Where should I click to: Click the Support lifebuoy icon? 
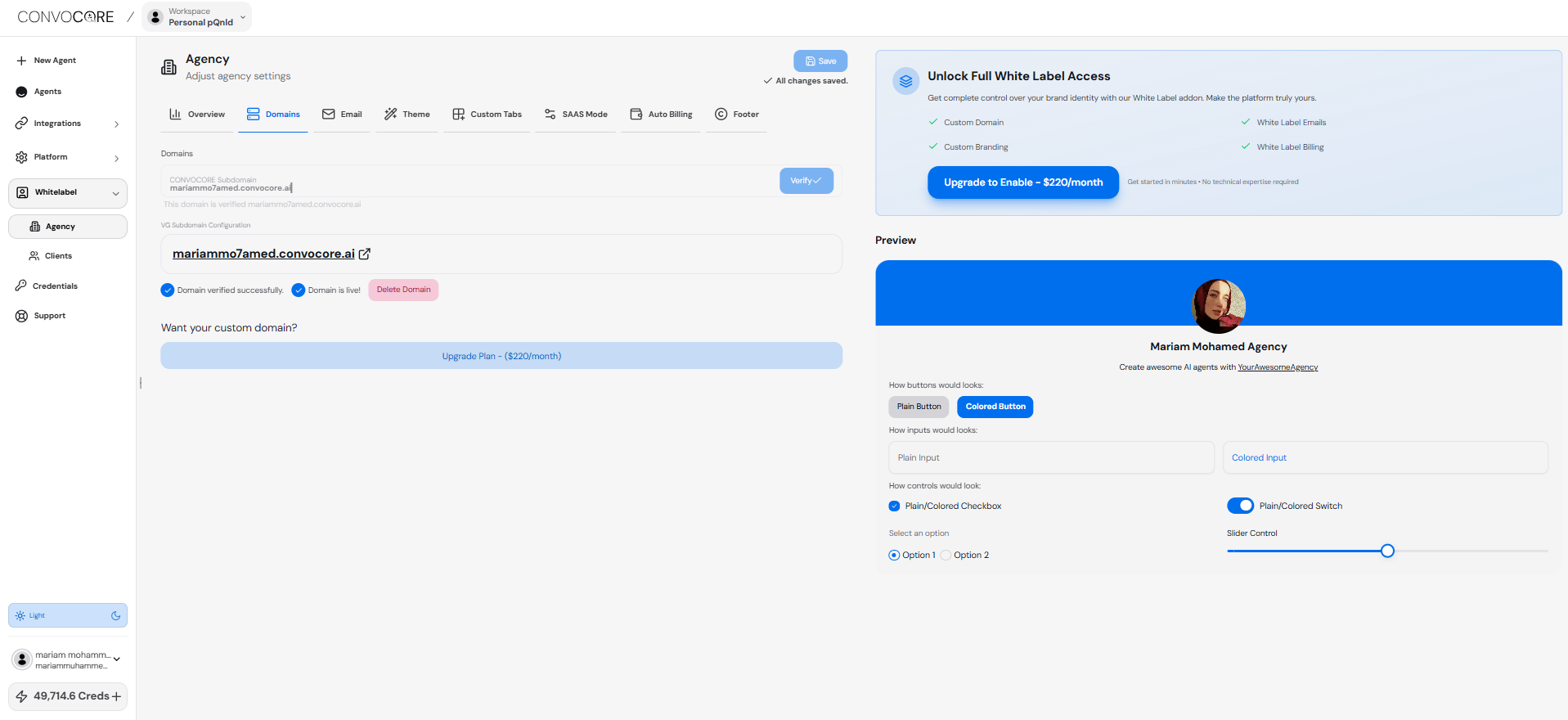tap(21, 316)
